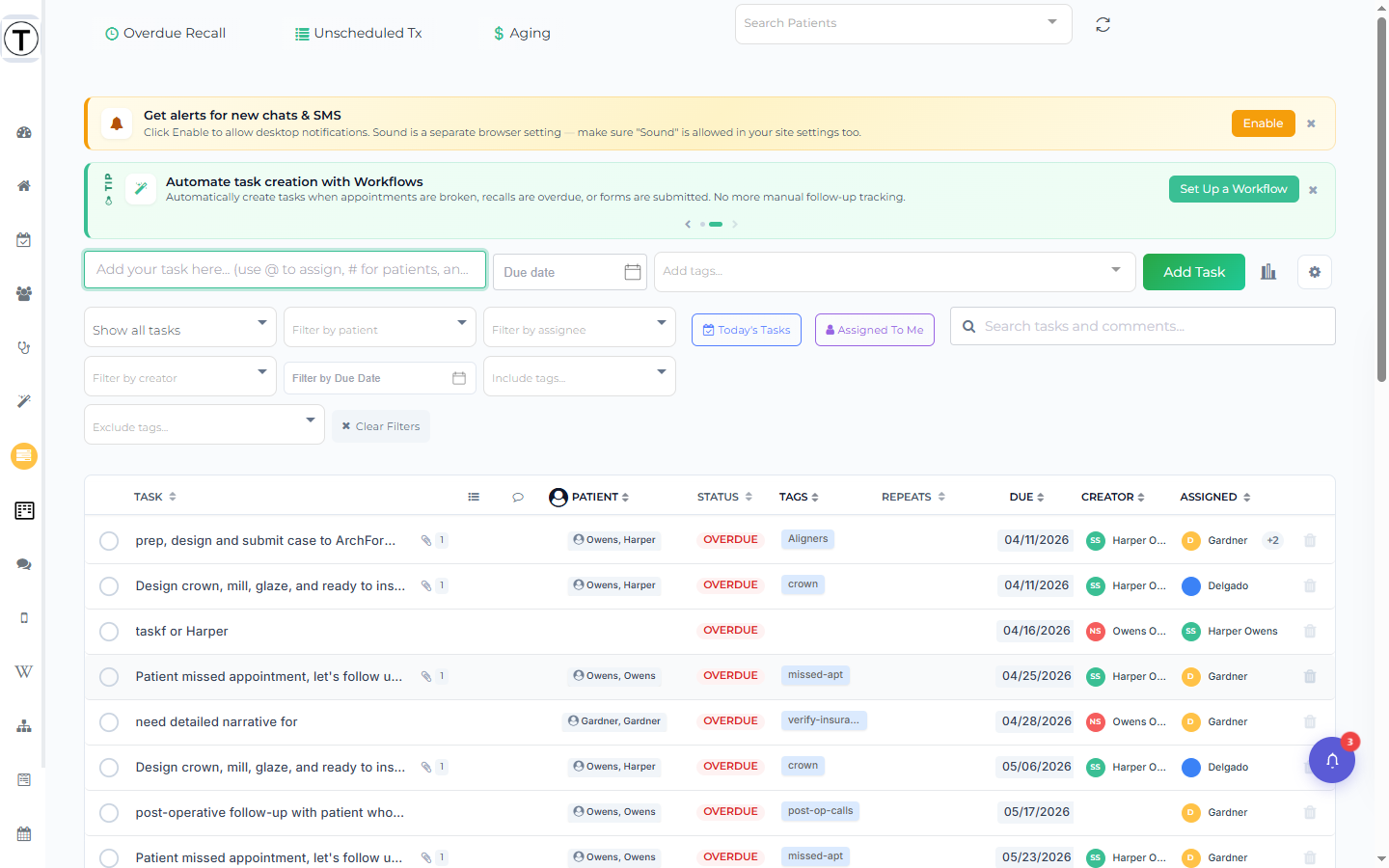Open attachment on 'prep, design and submit' task

(425, 540)
